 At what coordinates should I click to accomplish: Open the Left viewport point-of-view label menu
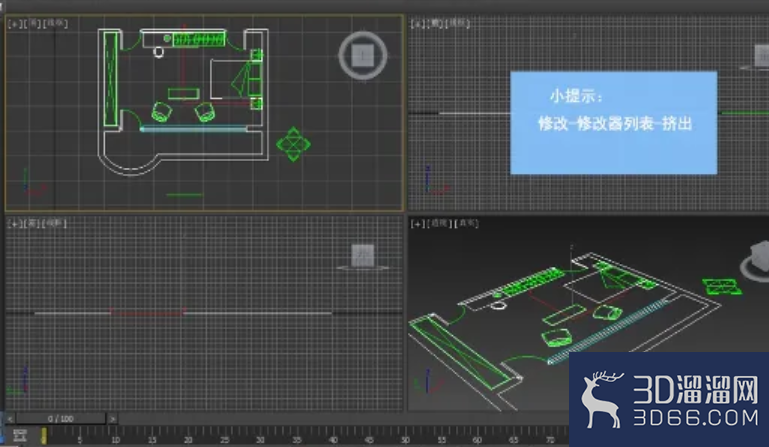tap(33, 223)
